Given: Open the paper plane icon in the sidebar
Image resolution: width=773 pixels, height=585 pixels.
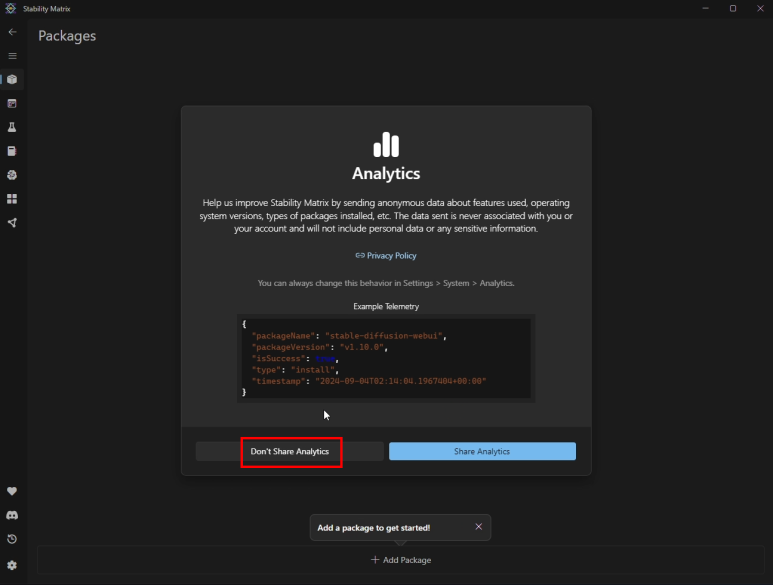Looking at the screenshot, I should point(12,223).
